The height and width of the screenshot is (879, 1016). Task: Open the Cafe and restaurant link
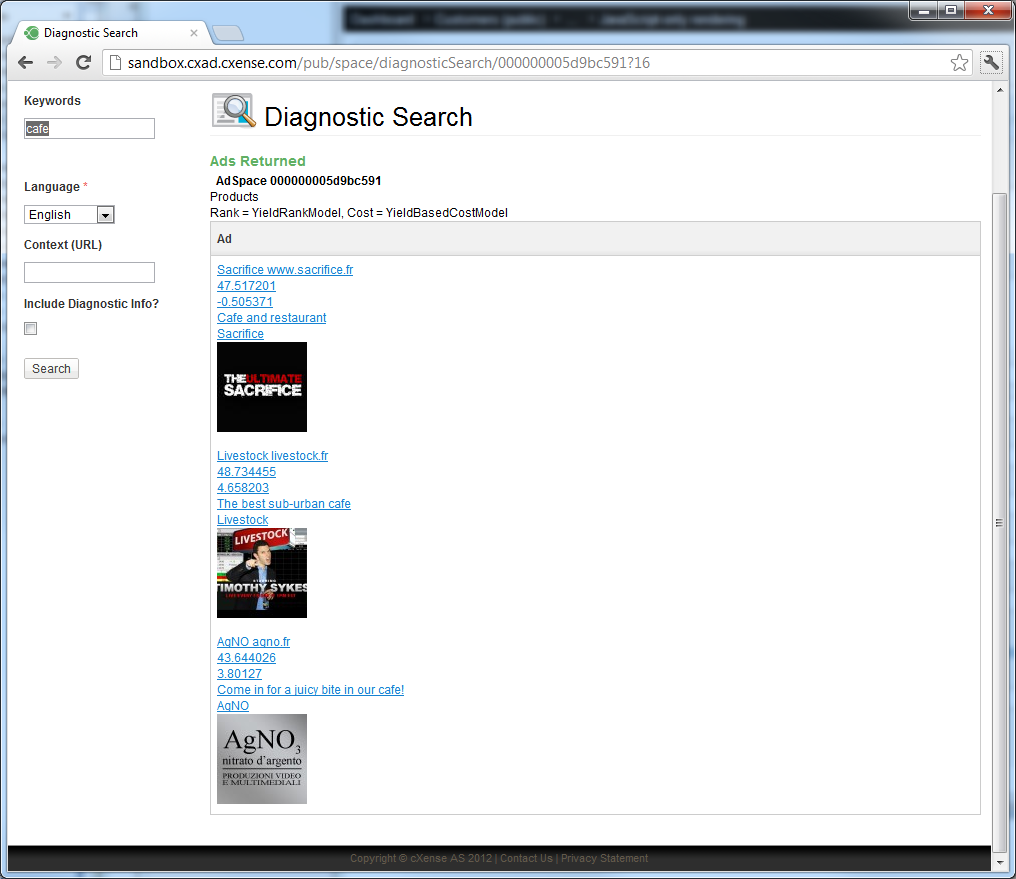pos(271,318)
